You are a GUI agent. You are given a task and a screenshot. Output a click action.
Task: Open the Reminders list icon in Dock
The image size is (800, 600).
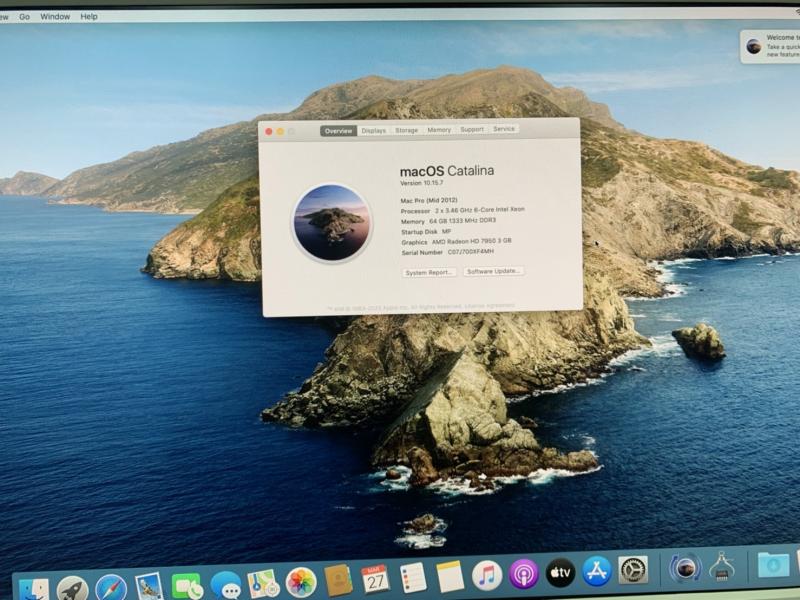click(x=413, y=578)
